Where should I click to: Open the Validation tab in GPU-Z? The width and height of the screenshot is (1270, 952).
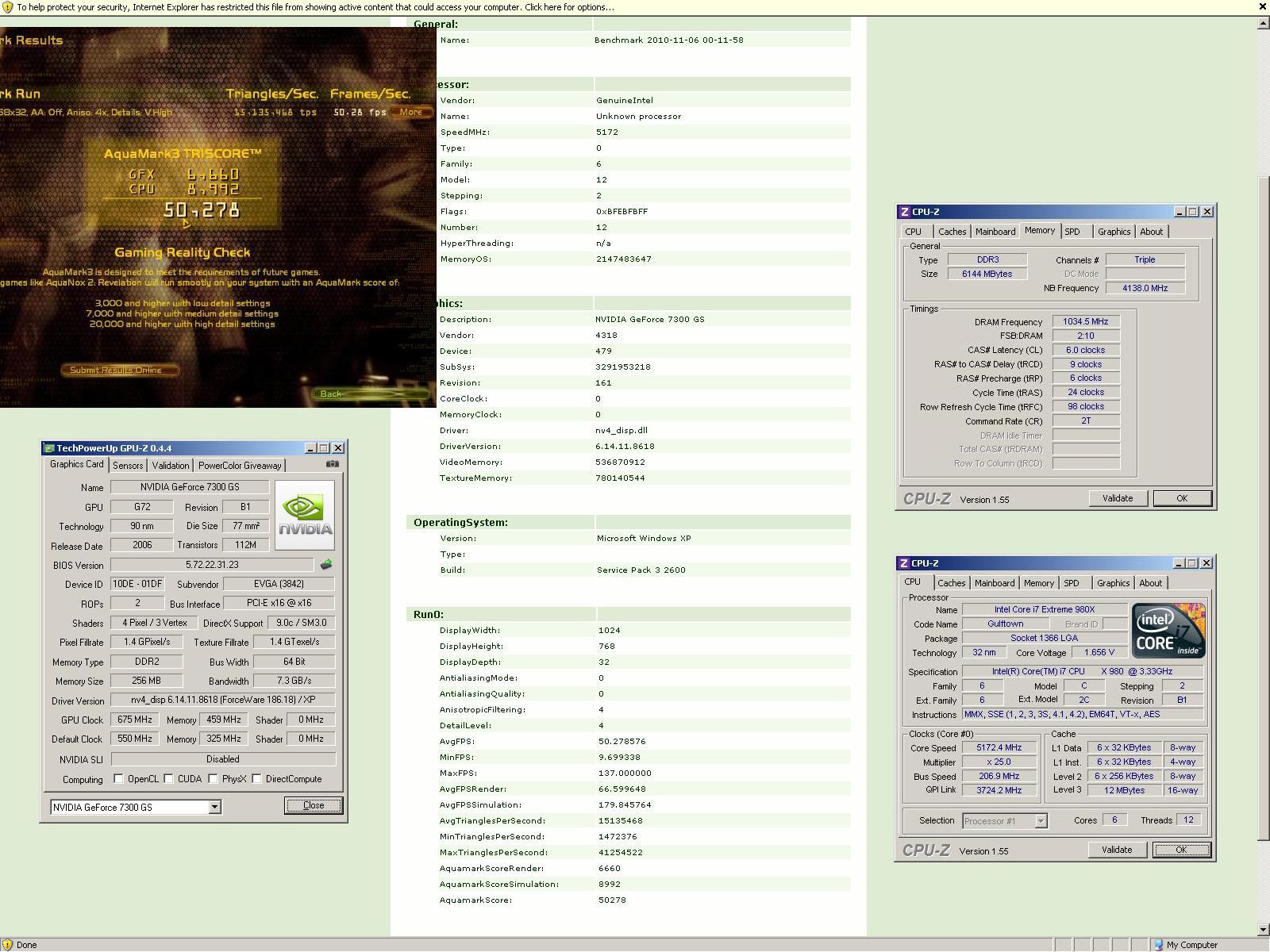pos(171,466)
